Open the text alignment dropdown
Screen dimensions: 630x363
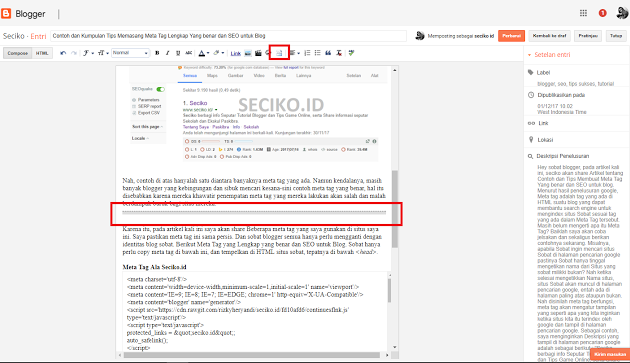point(295,53)
